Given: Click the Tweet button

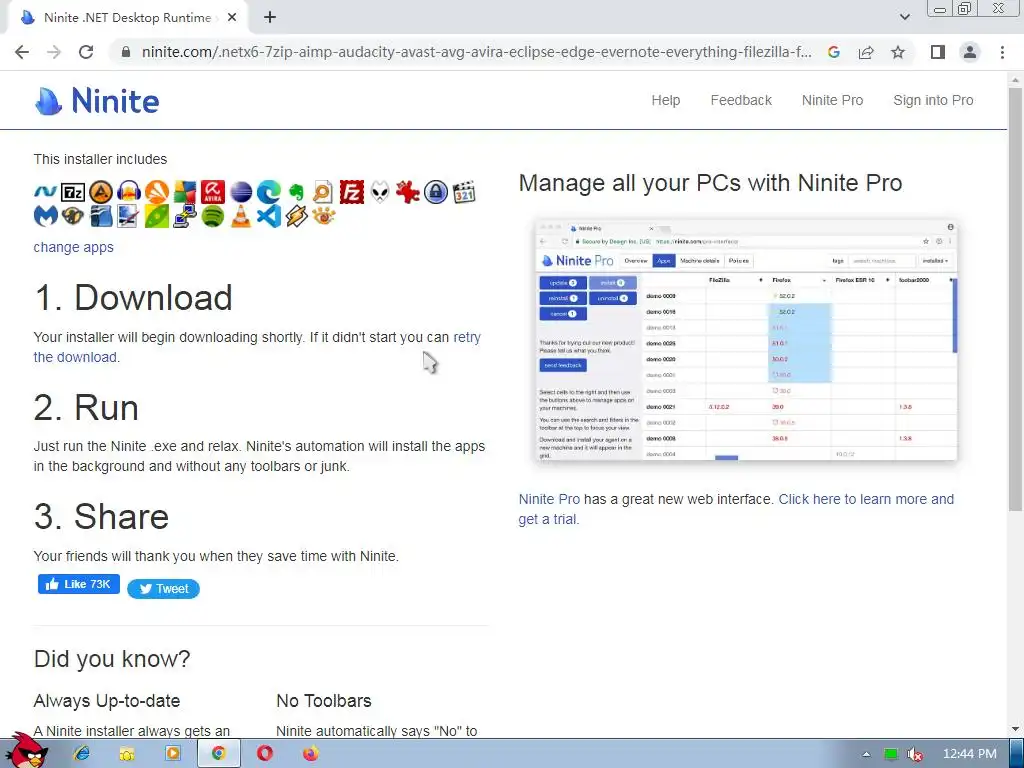Looking at the screenshot, I should click(x=163, y=588).
